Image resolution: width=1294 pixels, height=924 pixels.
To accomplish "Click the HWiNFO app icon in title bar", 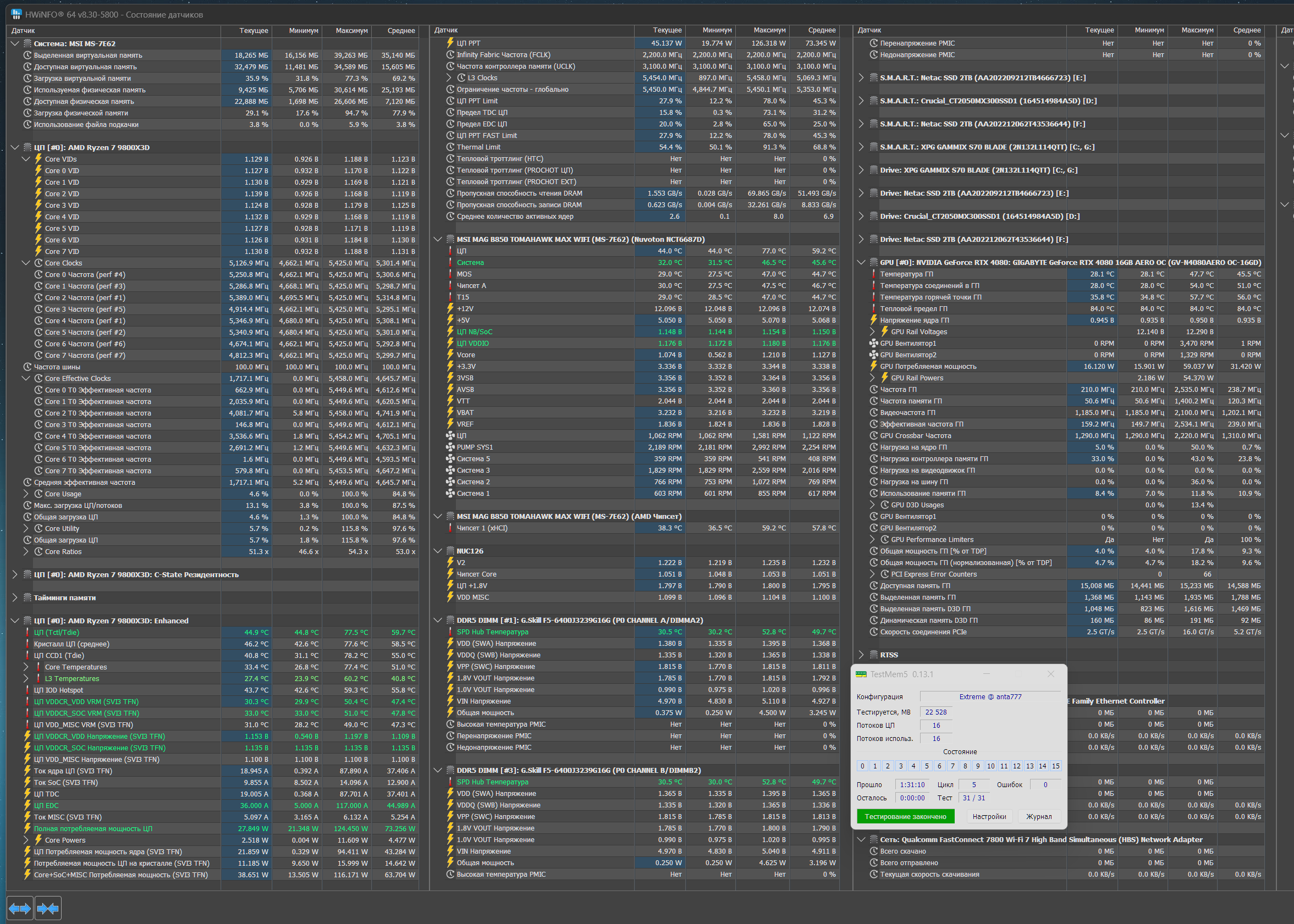I will click(16, 14).
